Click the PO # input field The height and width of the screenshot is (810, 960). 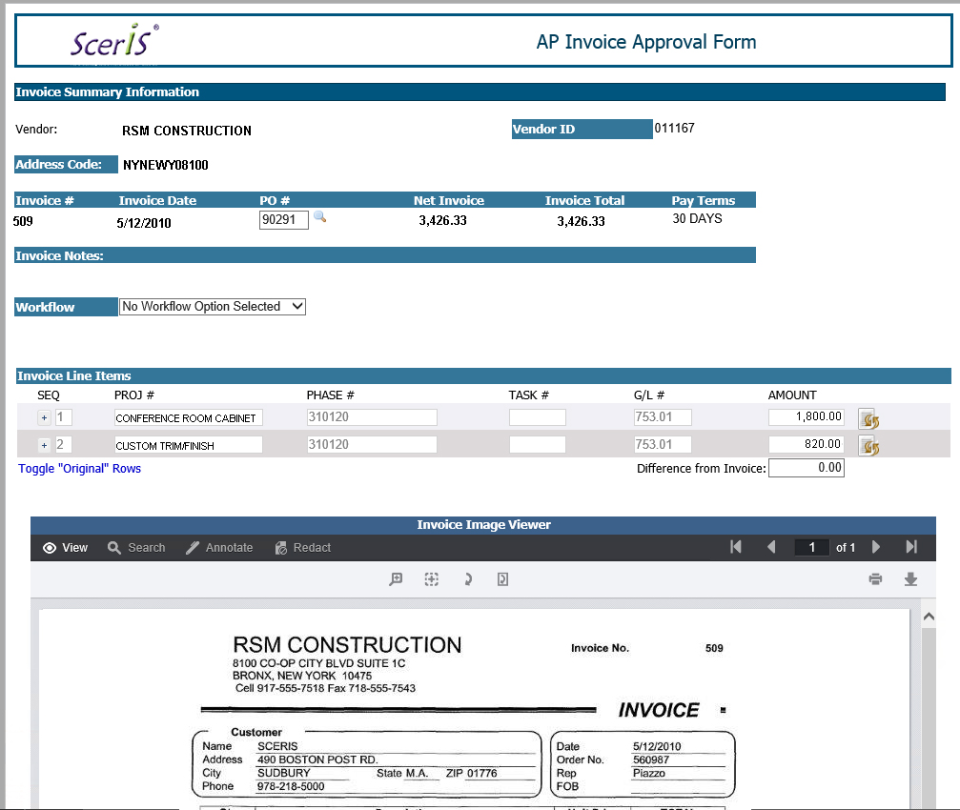tap(283, 220)
